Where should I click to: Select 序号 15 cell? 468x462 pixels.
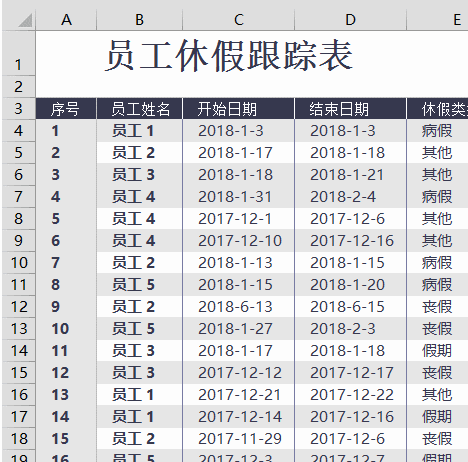[x=66, y=439]
